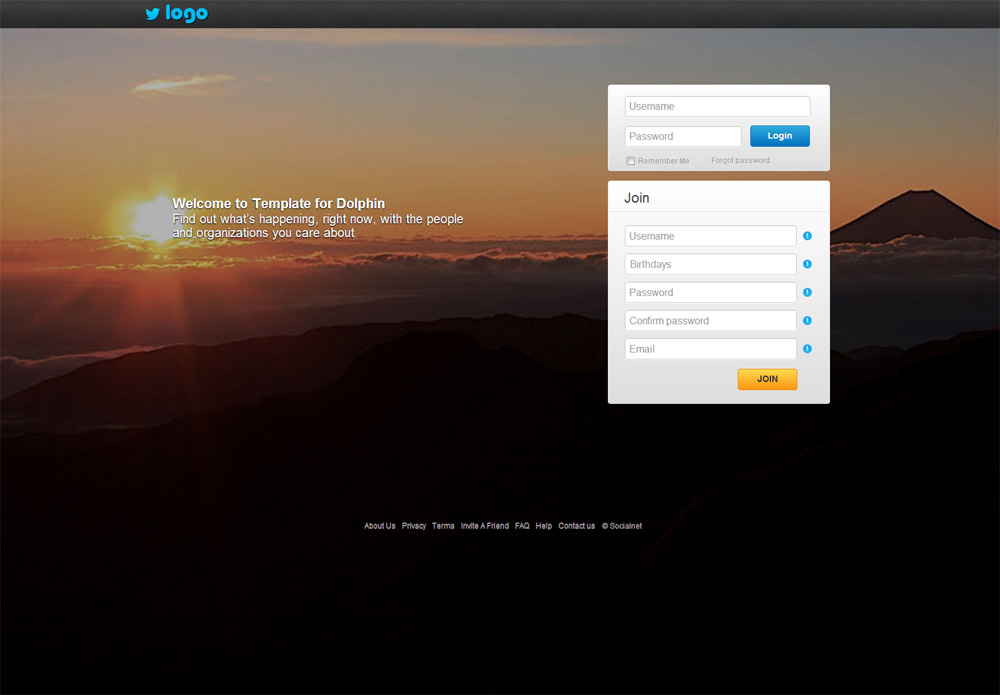The image size is (1000, 695).
Task: Click the orange JOIN button
Action: click(767, 379)
